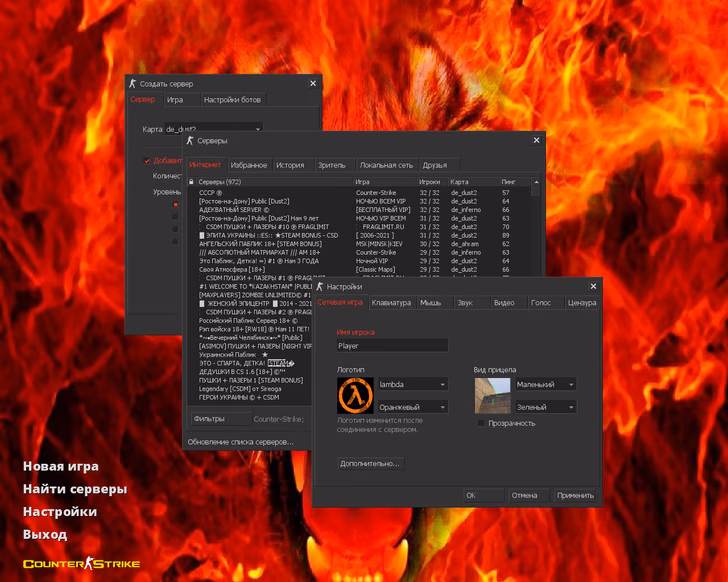This screenshot has height=582, width=728.
Task: Click the Counter-Strike logo at bottom left
Action: point(81,564)
